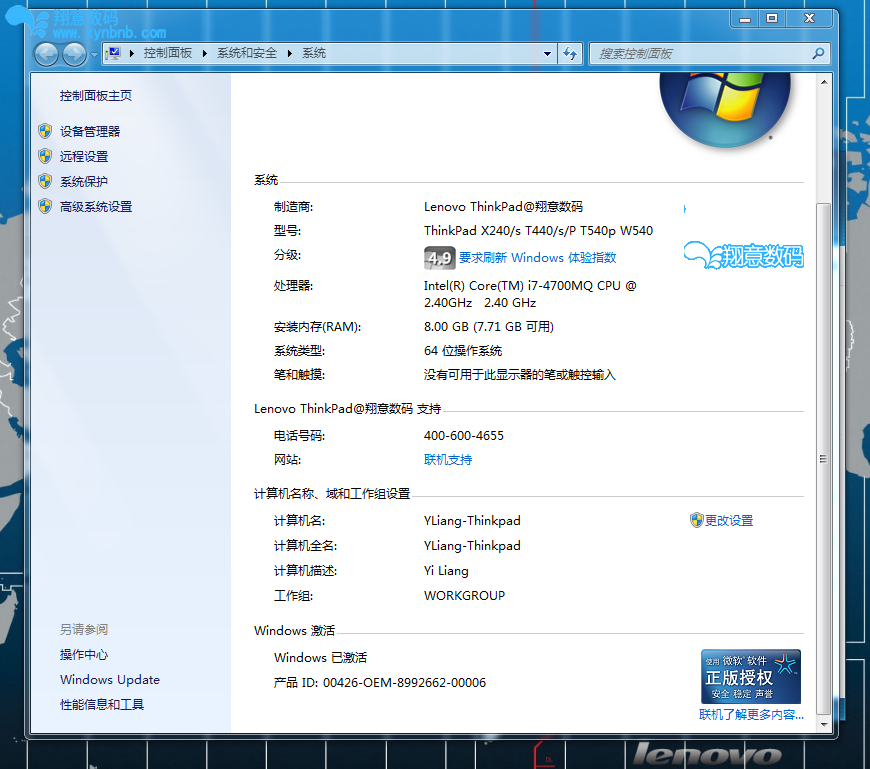Click the product ID 00426-OEM-8992662-00006 text
This screenshot has height=769, width=870.
click(404, 682)
